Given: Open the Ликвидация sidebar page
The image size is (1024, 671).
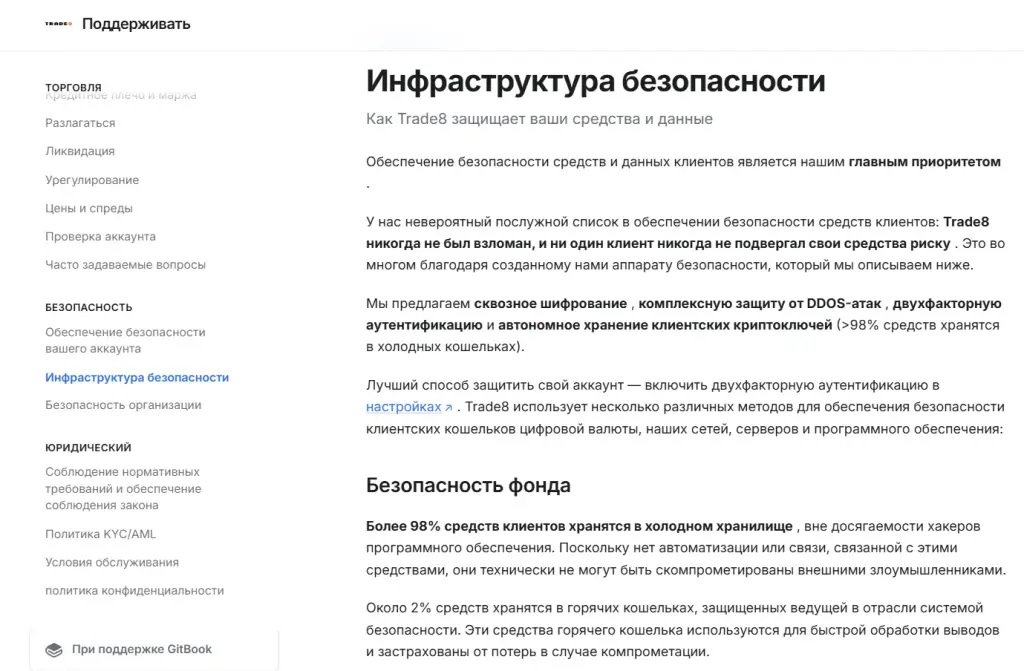Looking at the screenshot, I should click(x=80, y=151).
